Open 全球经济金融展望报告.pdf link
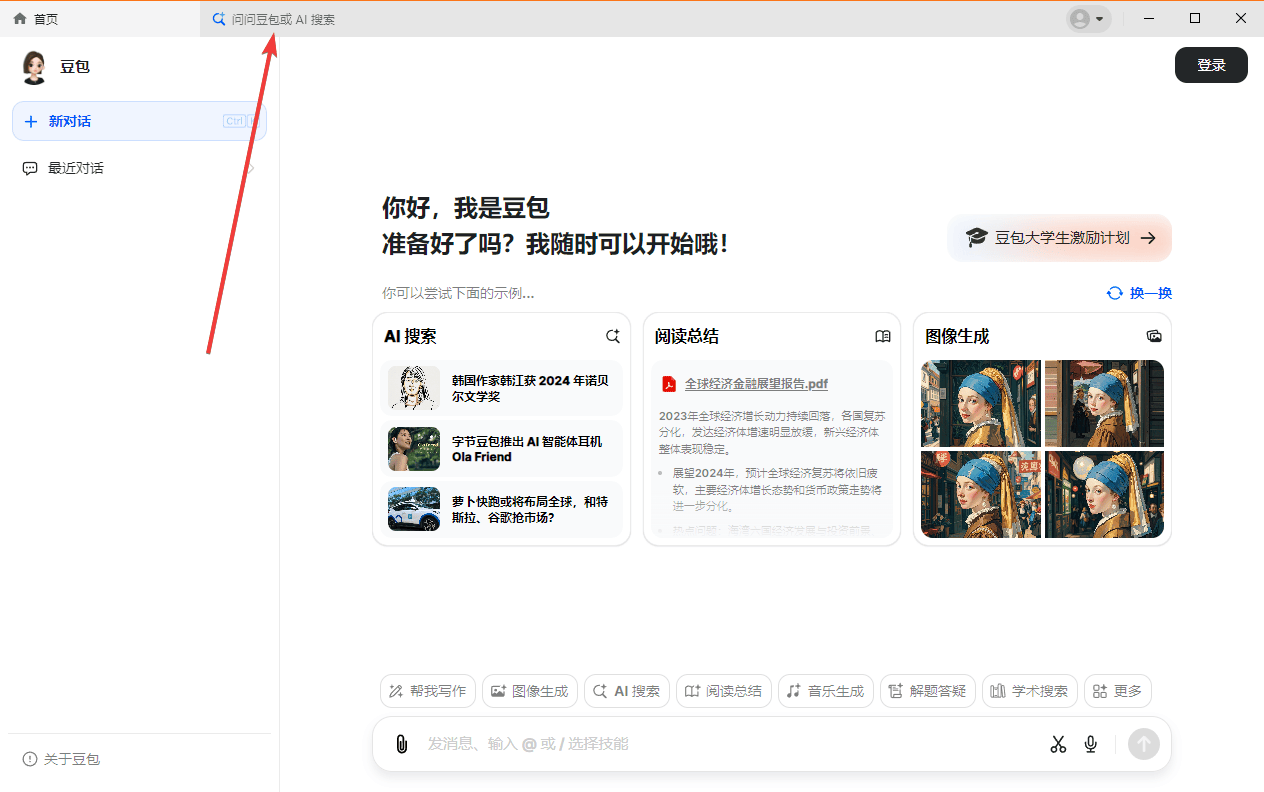 coord(755,383)
